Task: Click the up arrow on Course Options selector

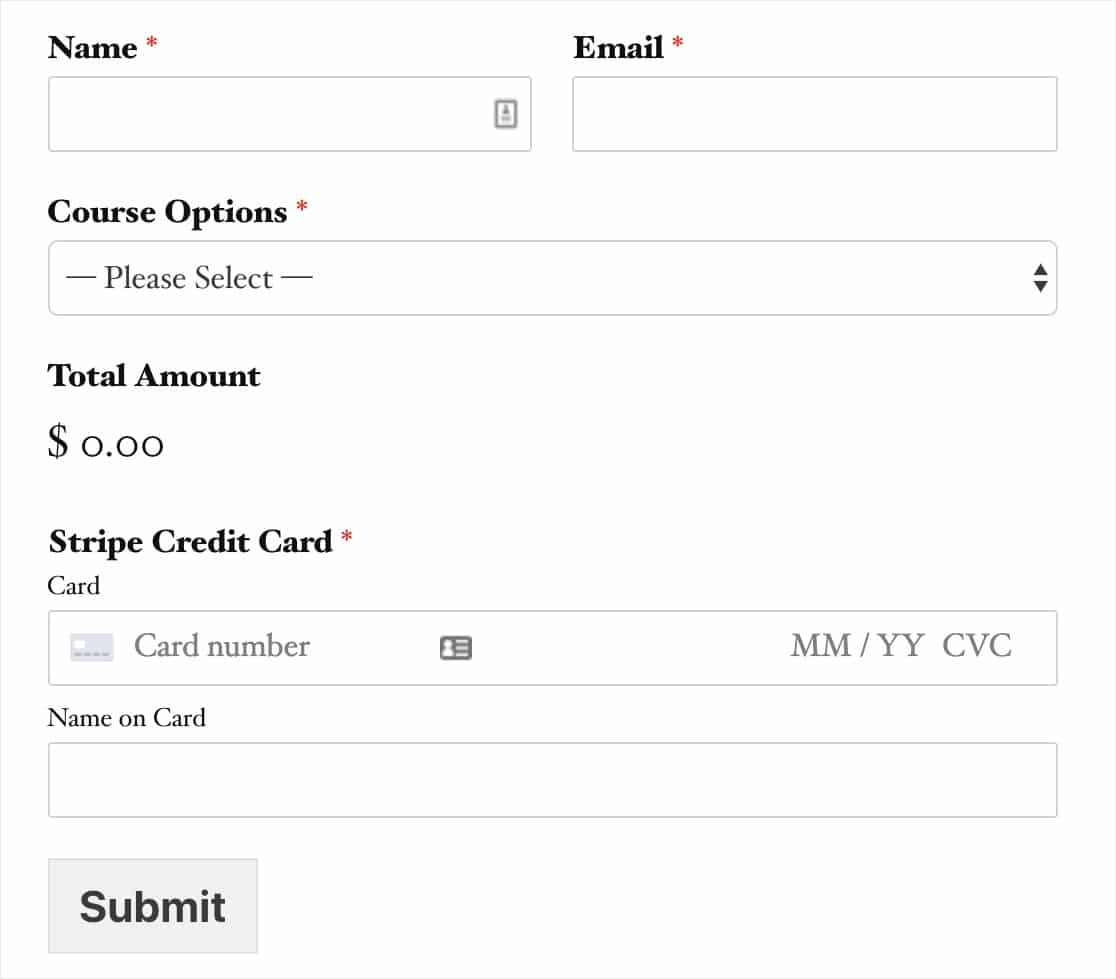Action: pos(1039,271)
